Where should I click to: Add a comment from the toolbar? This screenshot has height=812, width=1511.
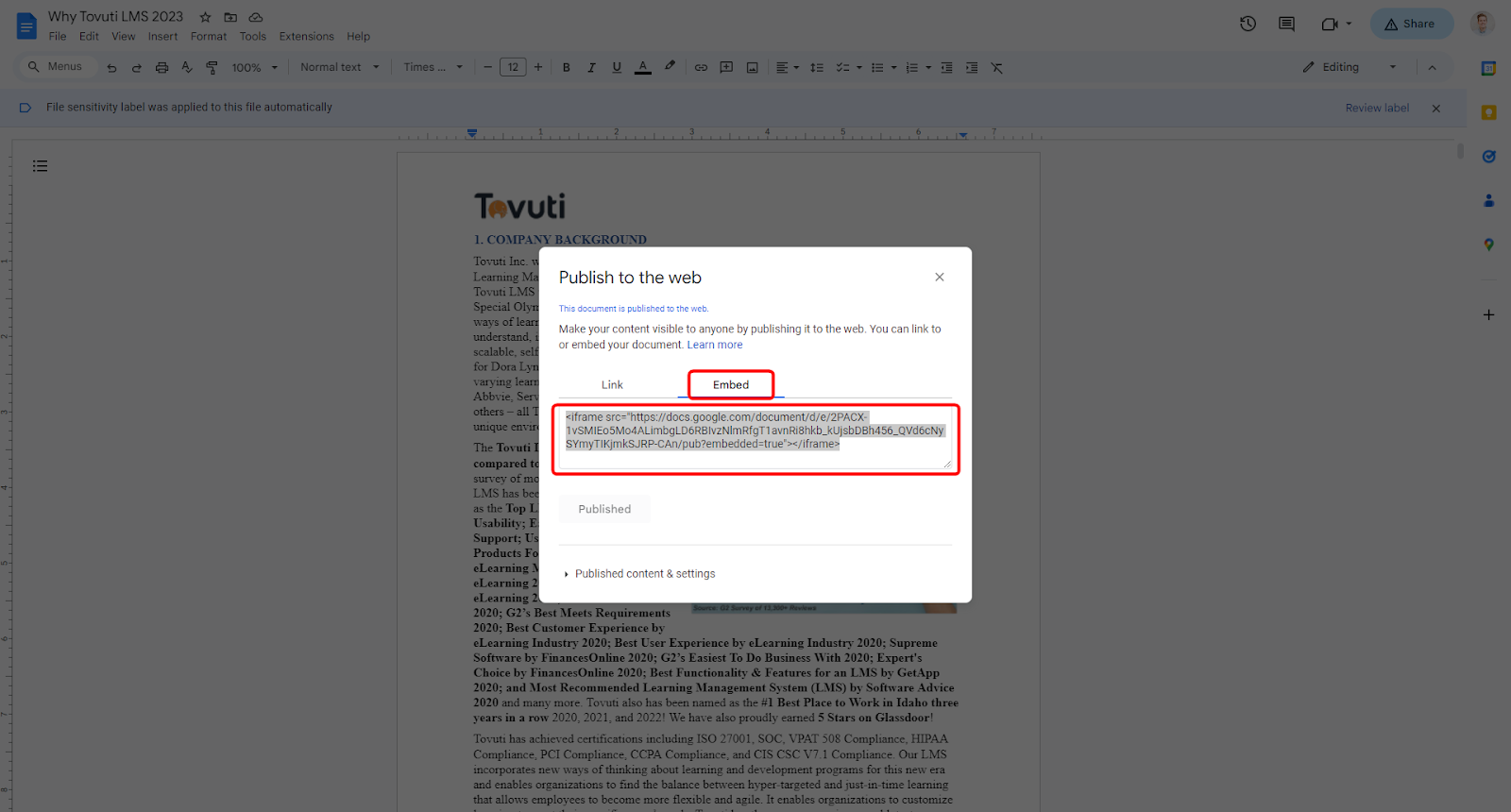726,68
